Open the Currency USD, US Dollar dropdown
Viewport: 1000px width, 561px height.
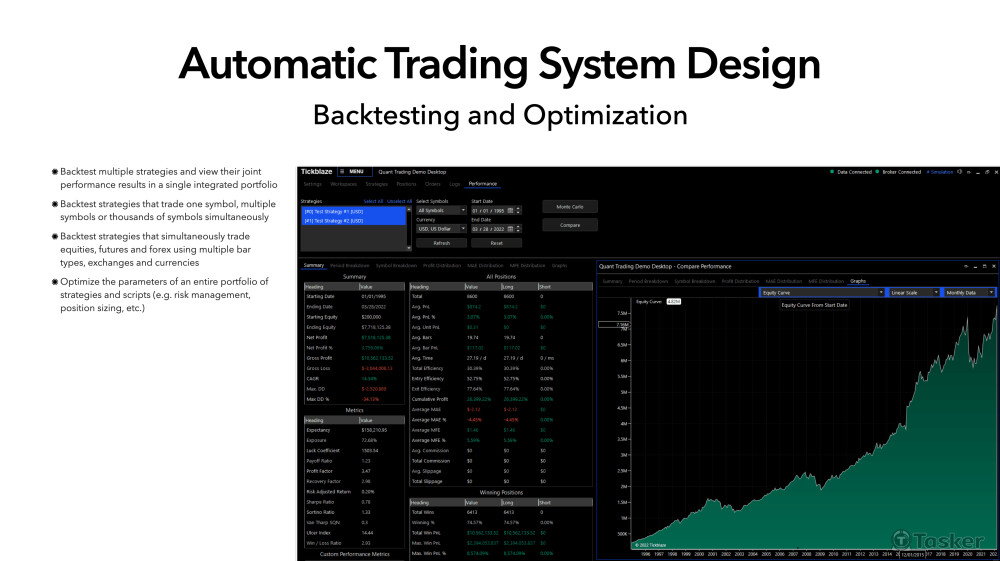[441, 229]
